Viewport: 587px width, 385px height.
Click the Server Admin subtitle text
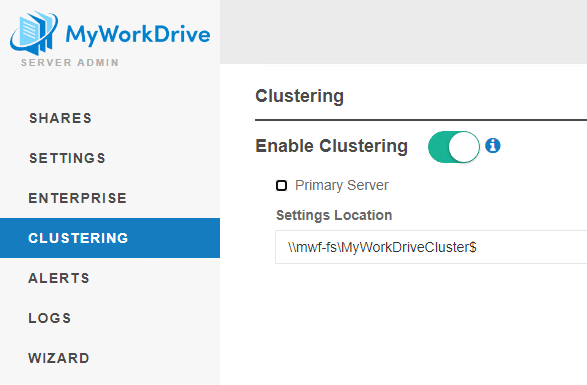click(x=70, y=63)
